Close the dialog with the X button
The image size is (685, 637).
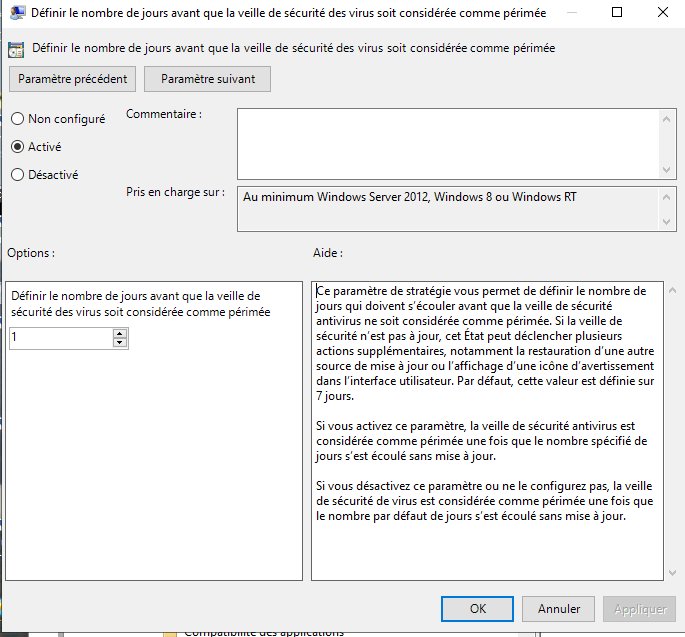[661, 15]
